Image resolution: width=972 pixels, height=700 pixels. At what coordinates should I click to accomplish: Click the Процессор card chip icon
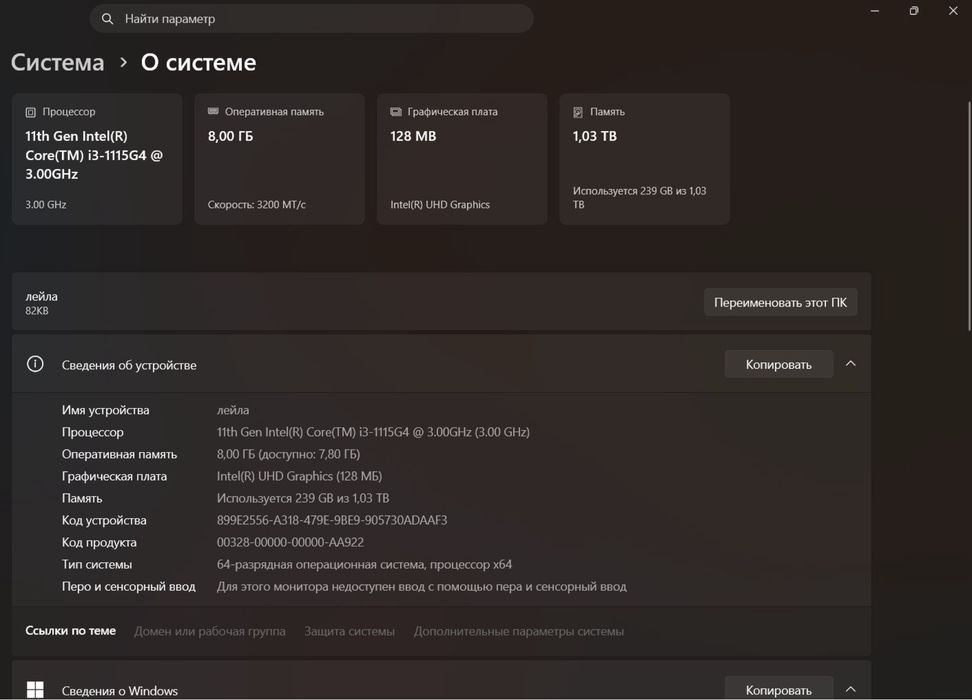pyautogui.click(x=30, y=112)
